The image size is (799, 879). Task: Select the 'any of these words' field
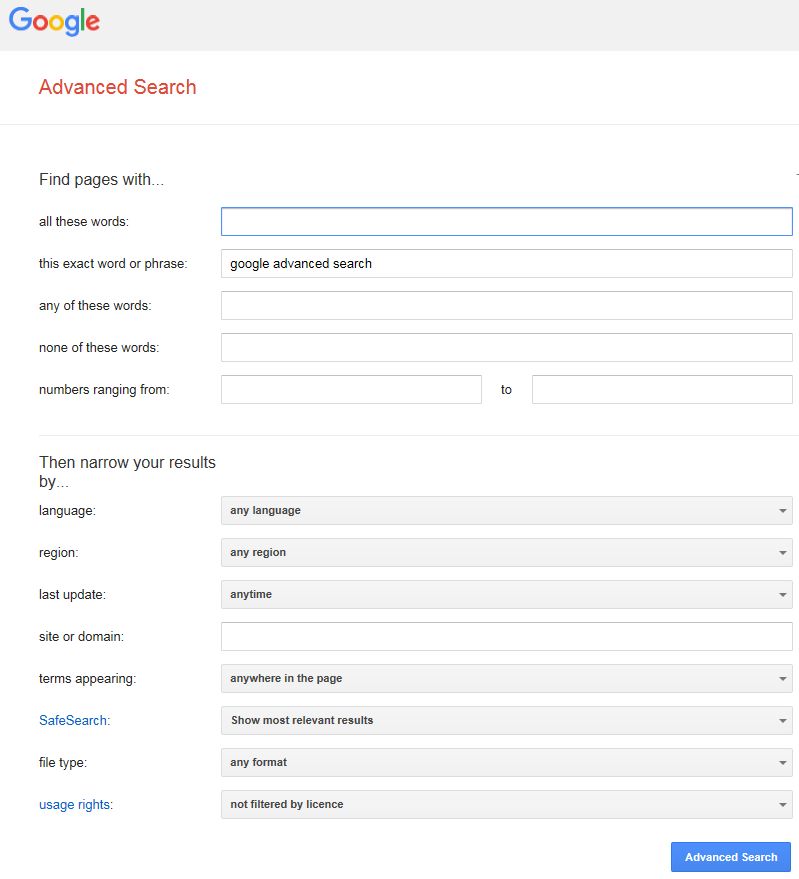pyautogui.click(x=506, y=305)
